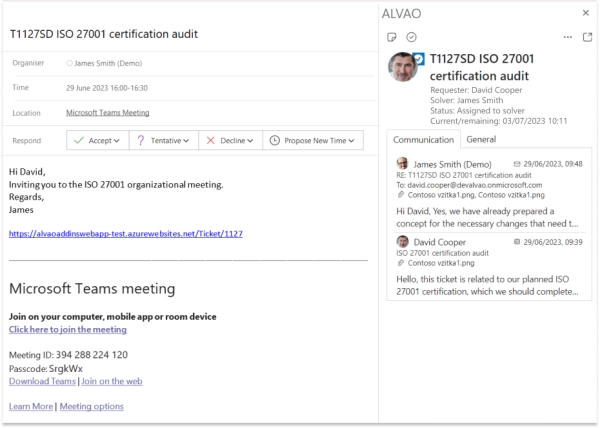Click 'Requester: David Cooper' text
Viewport: 600px width, 428px height.
click(x=476, y=90)
